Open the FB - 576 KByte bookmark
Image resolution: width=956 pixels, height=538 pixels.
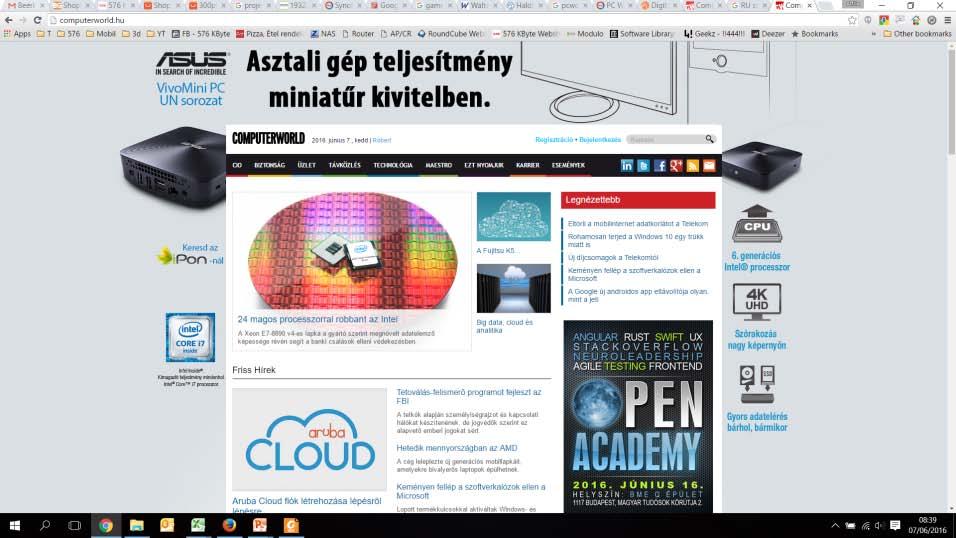201,34
